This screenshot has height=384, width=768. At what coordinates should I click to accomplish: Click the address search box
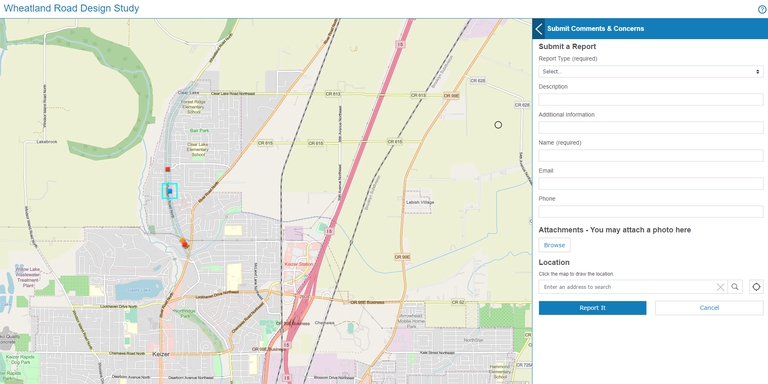[x=627, y=287]
